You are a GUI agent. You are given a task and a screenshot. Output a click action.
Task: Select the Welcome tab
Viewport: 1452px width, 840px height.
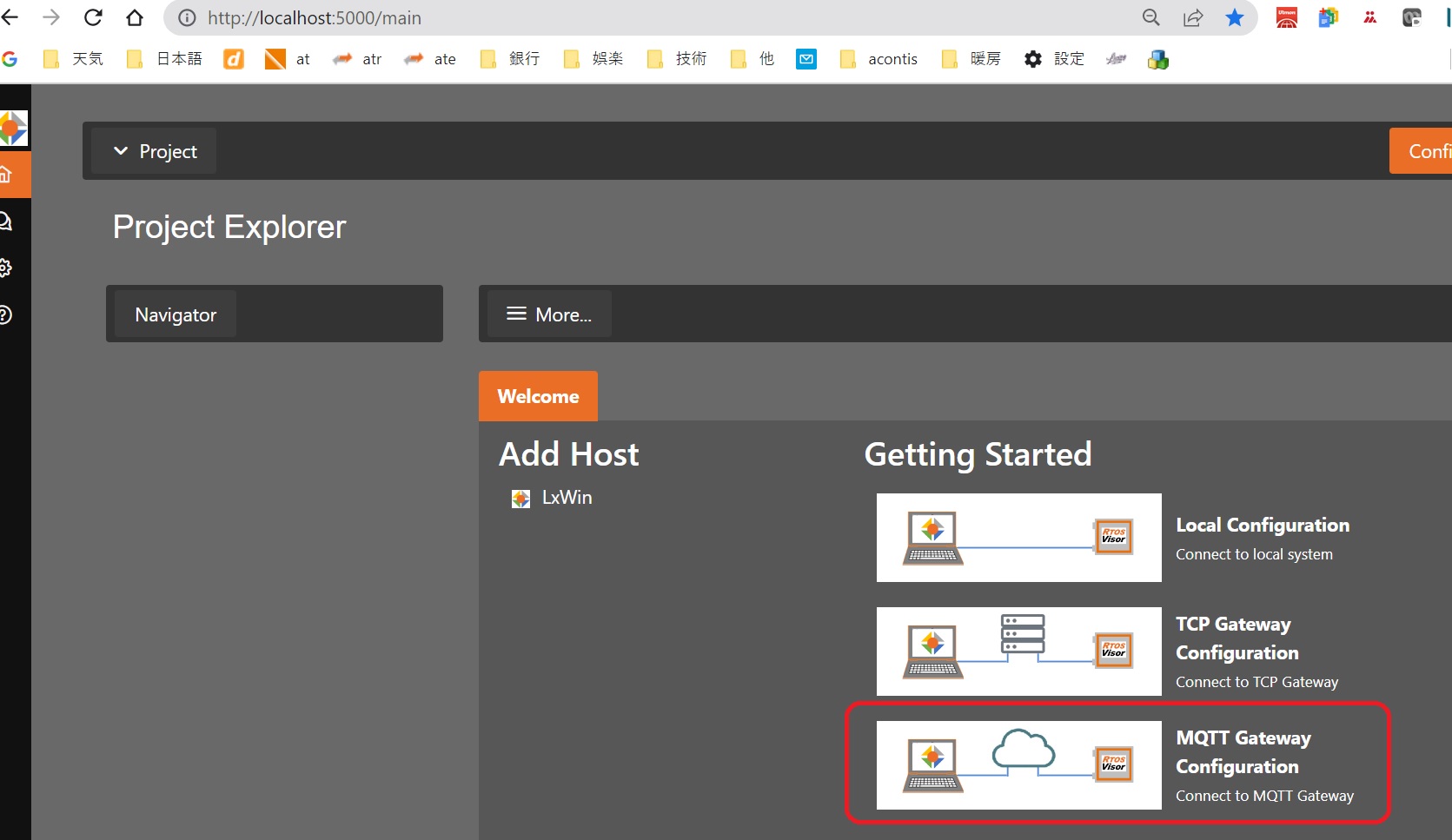[538, 396]
